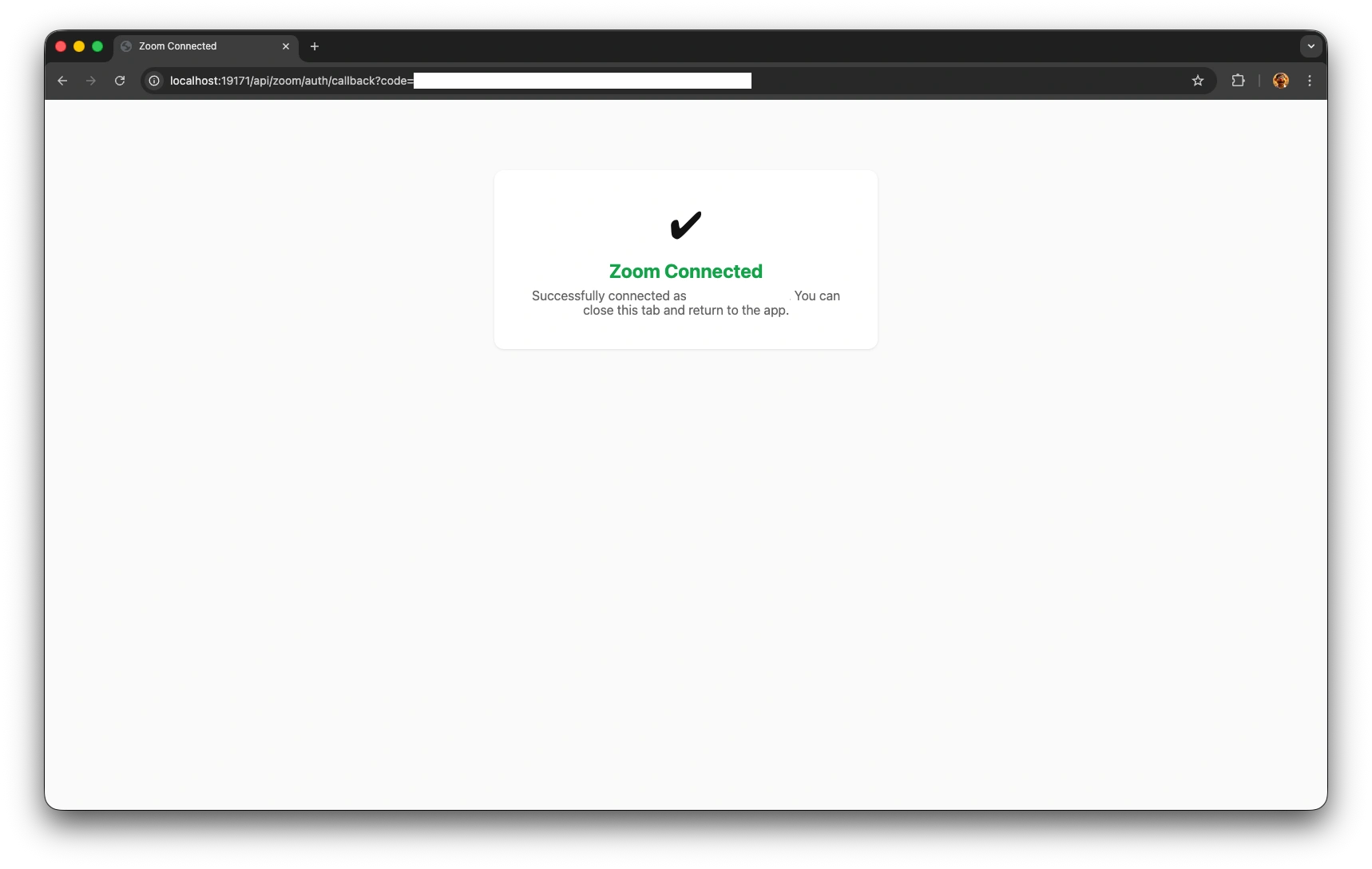Open the Extensions puzzle icon
The width and height of the screenshot is (1372, 869).
coord(1238,81)
